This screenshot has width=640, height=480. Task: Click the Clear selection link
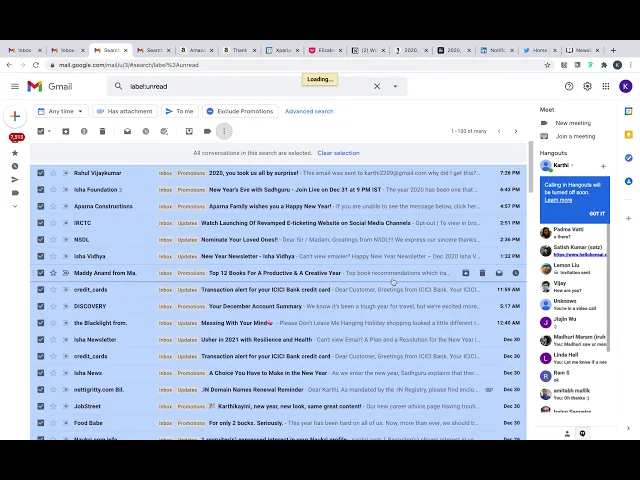338,153
